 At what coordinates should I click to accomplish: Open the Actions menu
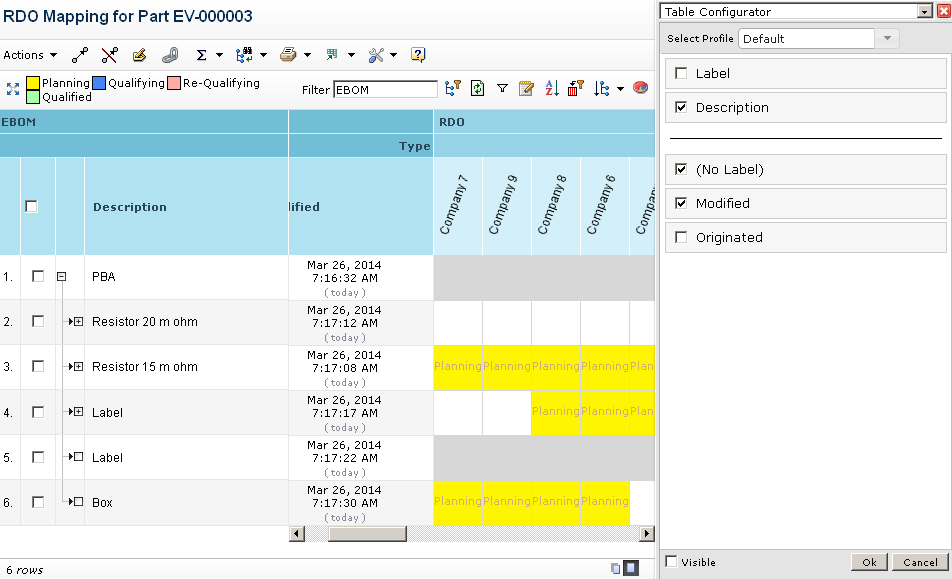[x=30, y=55]
